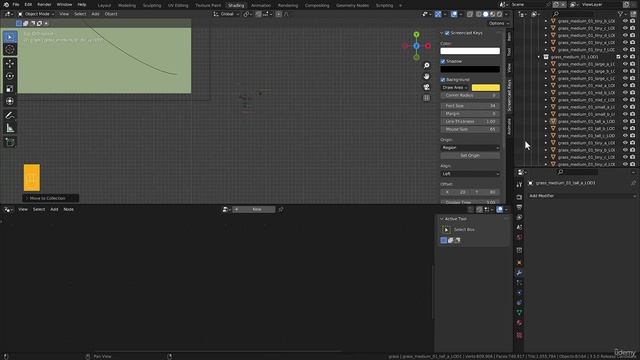
Task: Switch to the Shading workspace tab
Action: click(236, 5)
